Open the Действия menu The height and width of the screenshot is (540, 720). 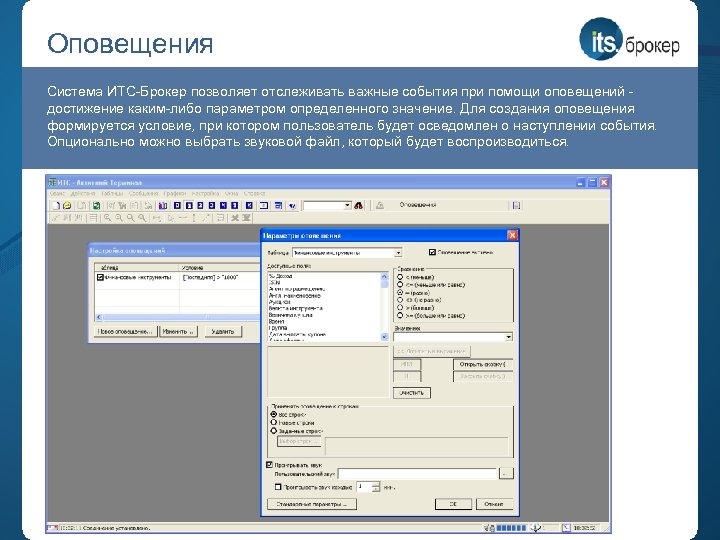[83, 194]
